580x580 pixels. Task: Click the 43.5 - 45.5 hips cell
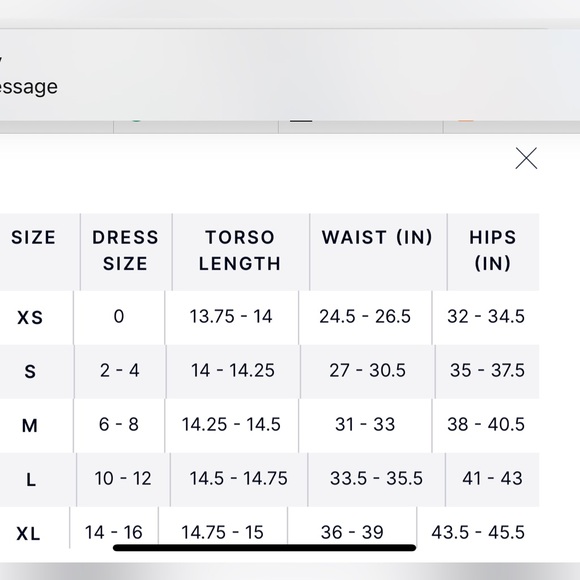click(x=478, y=533)
